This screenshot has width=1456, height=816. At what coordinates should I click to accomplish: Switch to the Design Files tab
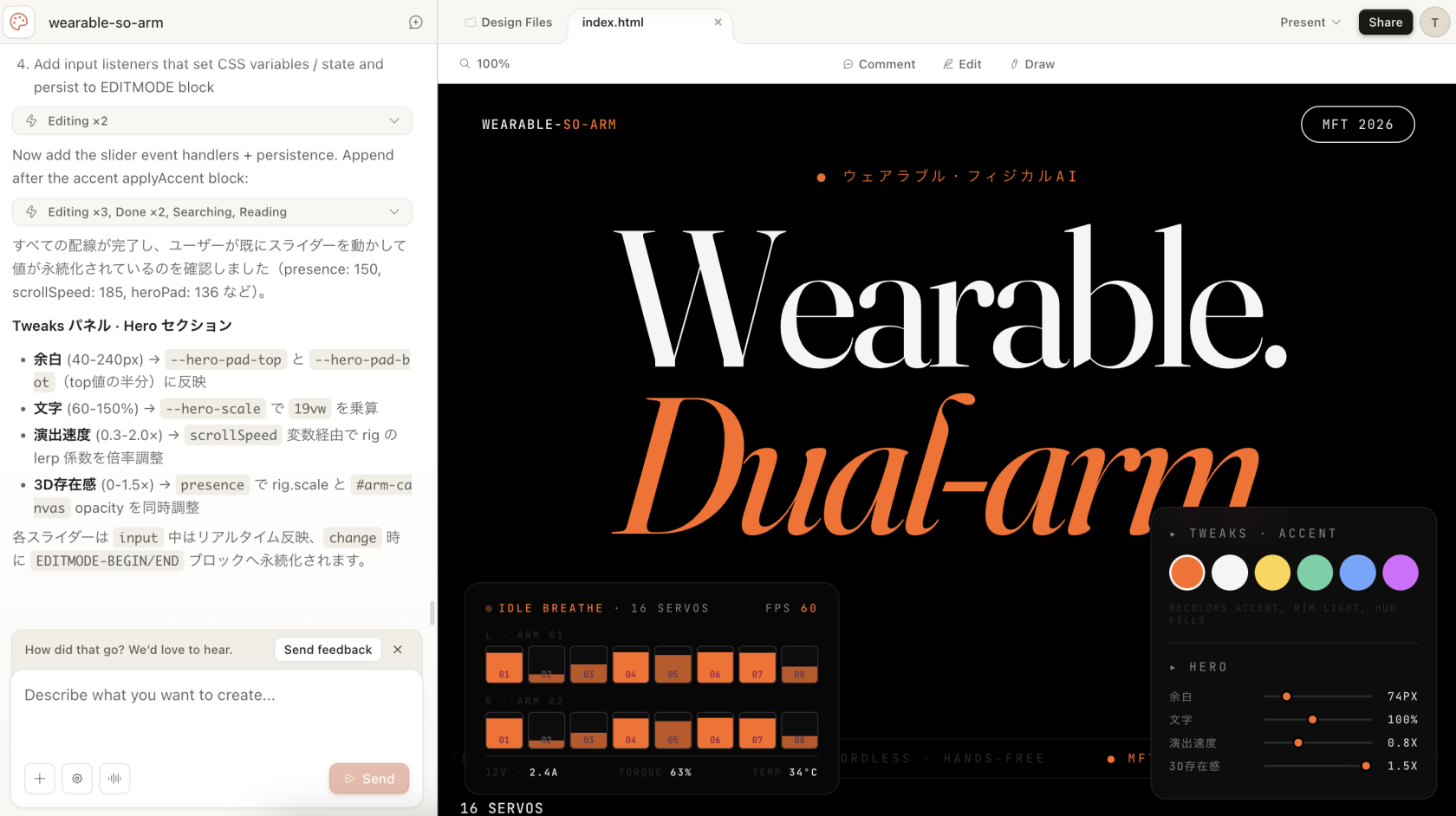click(x=509, y=23)
